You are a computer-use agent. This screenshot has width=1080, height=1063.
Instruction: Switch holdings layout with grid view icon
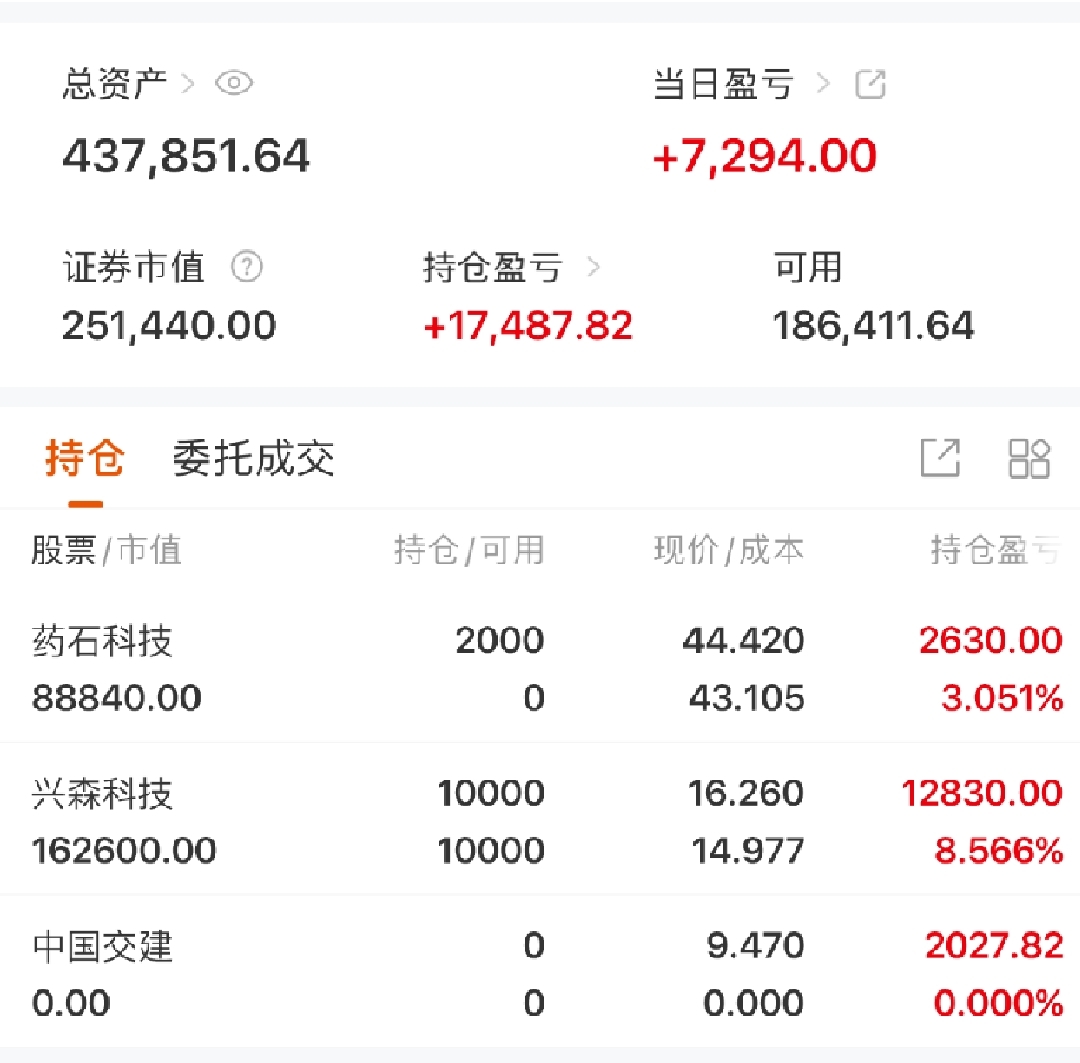tap(1029, 458)
